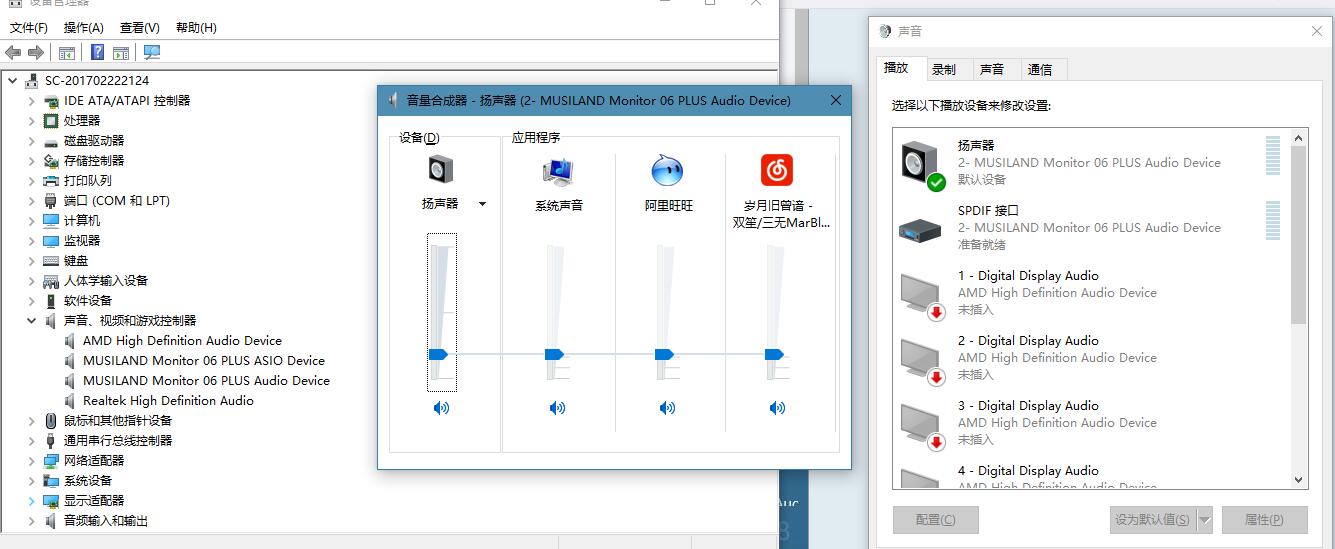Image resolution: width=1335 pixels, height=549 pixels.
Task: Switch to the 录制 tab
Action: [x=943, y=69]
